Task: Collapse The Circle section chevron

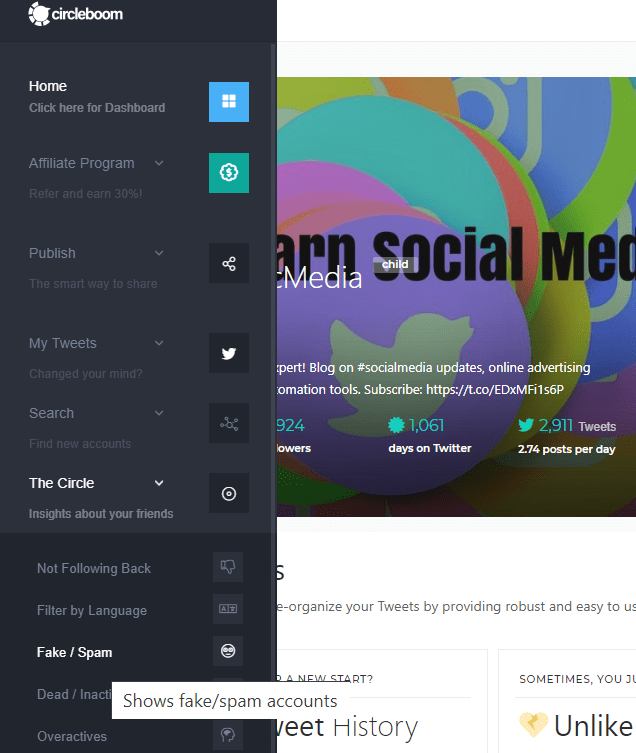Action: [x=159, y=483]
